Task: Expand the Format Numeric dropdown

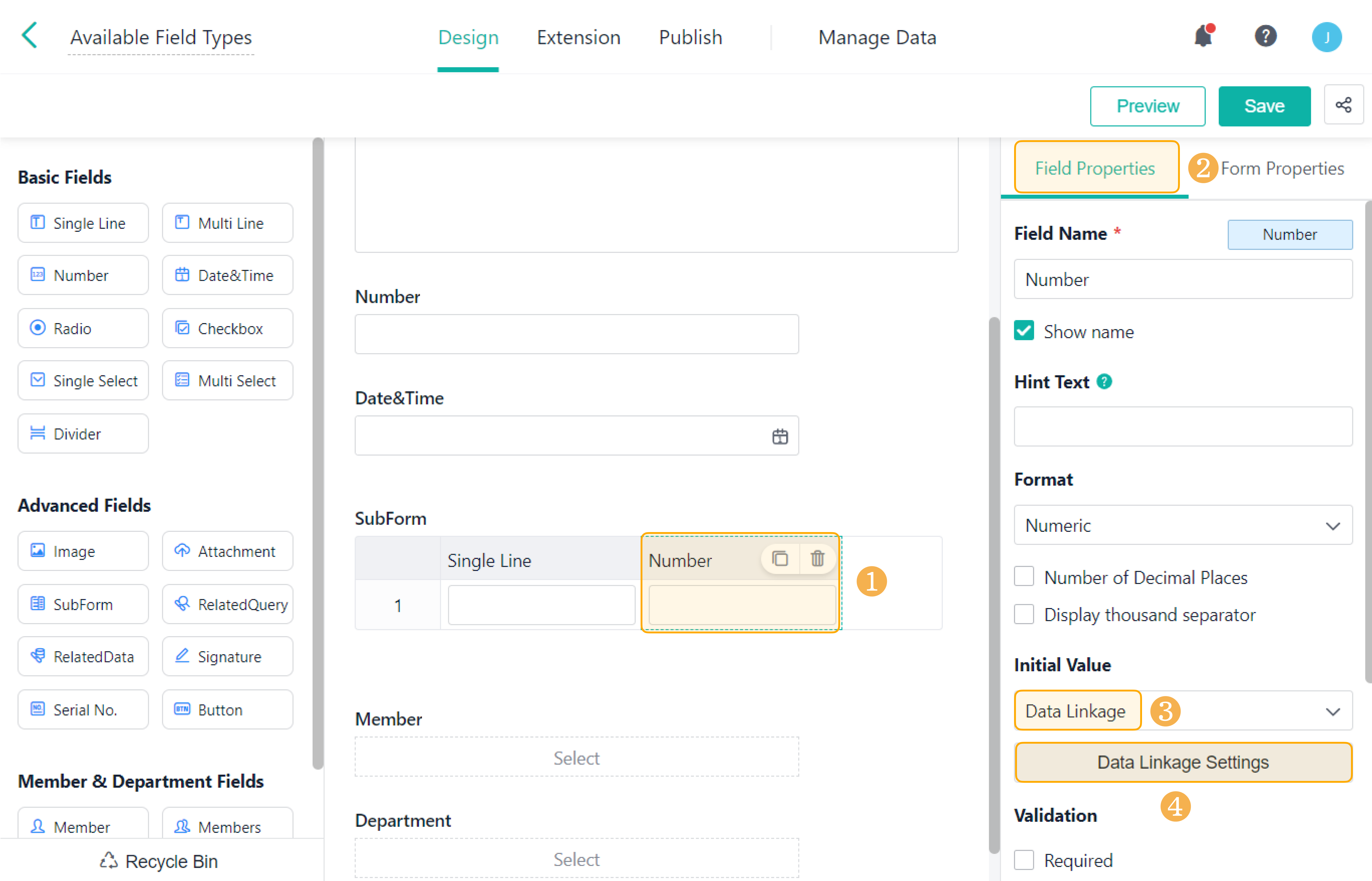Action: tap(1183, 525)
